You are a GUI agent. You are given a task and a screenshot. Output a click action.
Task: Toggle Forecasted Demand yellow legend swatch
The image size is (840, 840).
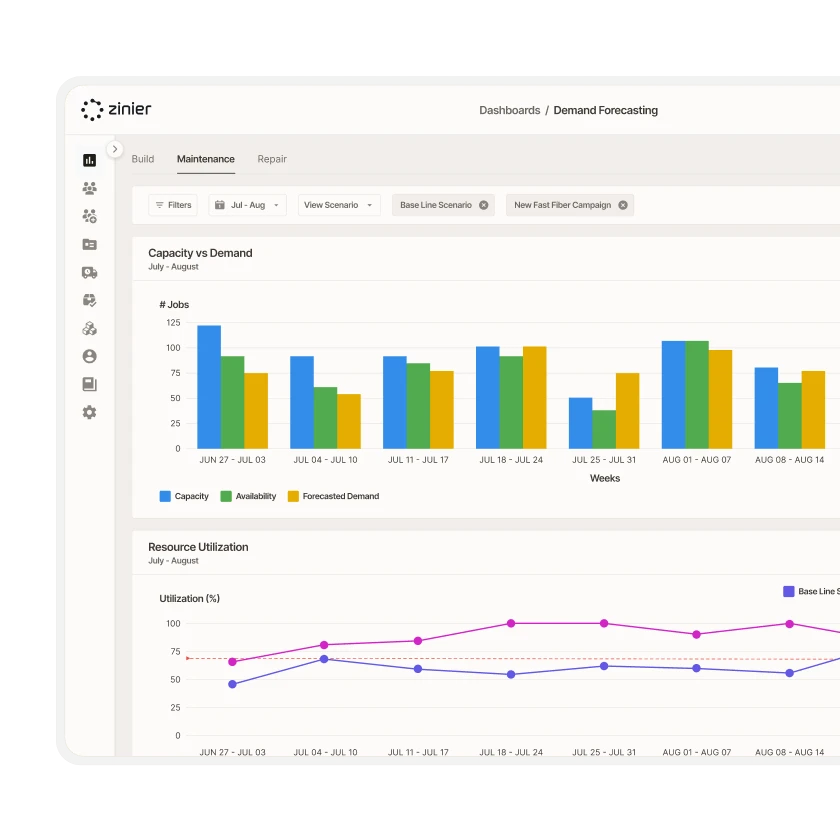(x=293, y=496)
